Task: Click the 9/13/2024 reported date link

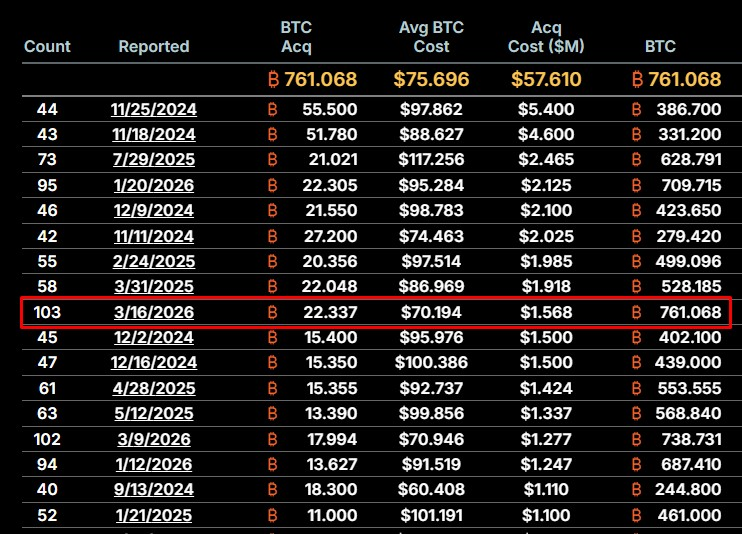Action: (153, 490)
